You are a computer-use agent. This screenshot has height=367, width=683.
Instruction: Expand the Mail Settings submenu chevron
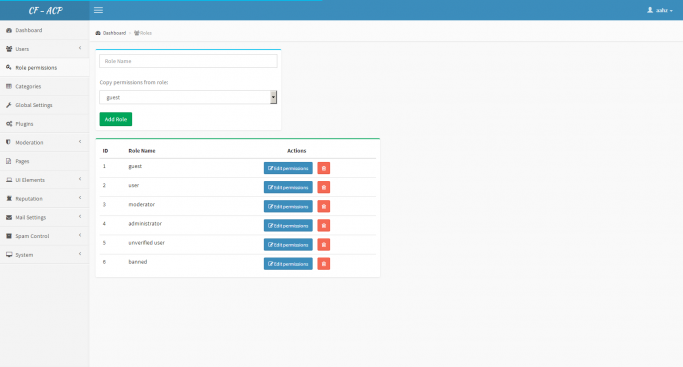click(x=80, y=216)
